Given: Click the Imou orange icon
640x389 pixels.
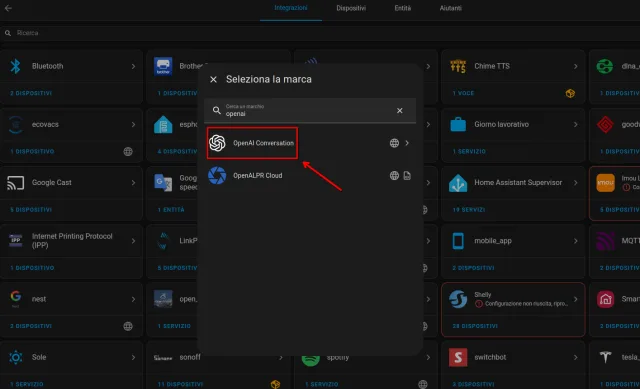Looking at the screenshot, I should click(605, 183).
